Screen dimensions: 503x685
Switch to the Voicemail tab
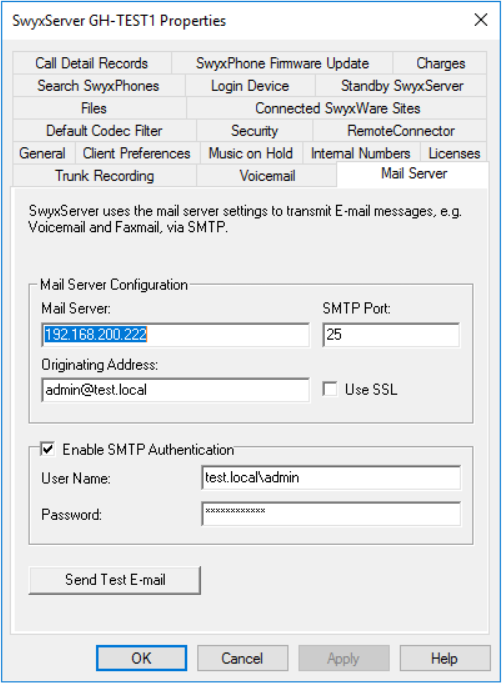pyautogui.click(x=267, y=176)
